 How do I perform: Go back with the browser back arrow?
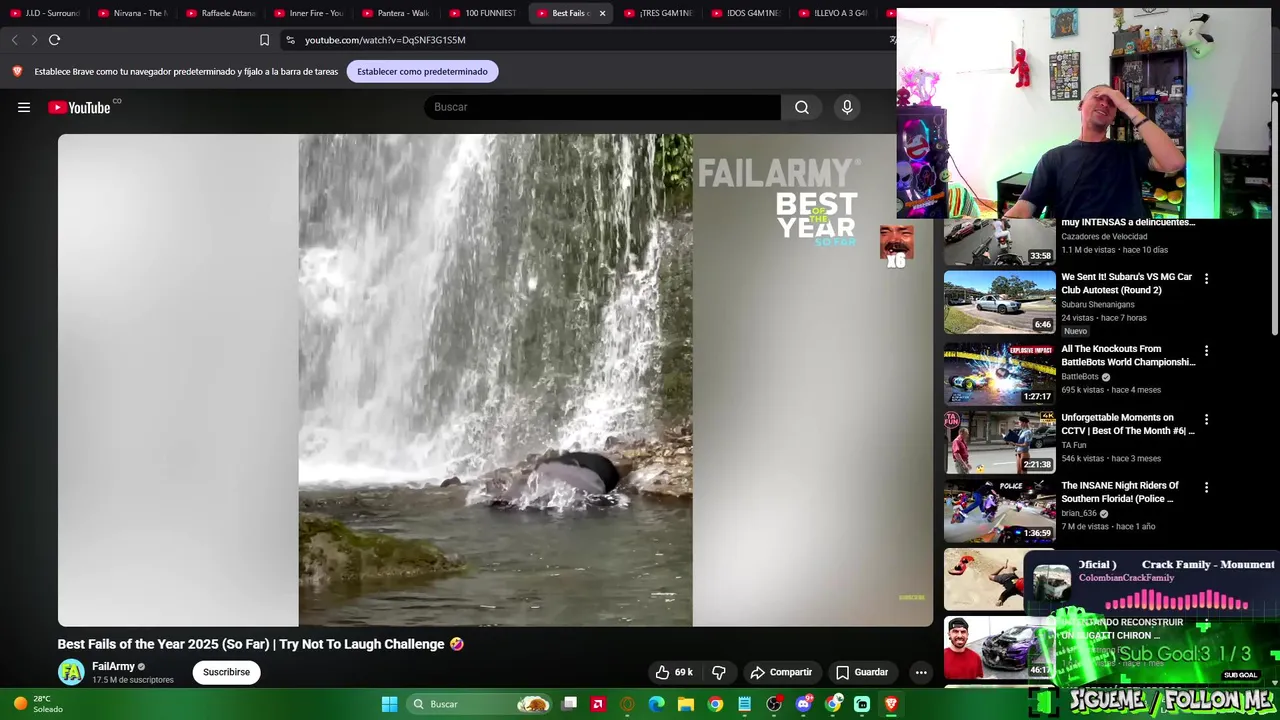coord(14,40)
